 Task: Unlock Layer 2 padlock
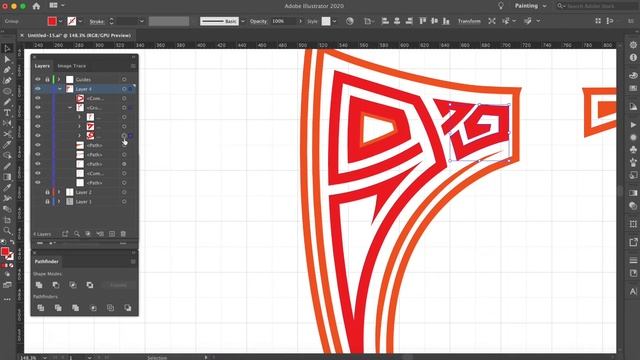[47, 192]
